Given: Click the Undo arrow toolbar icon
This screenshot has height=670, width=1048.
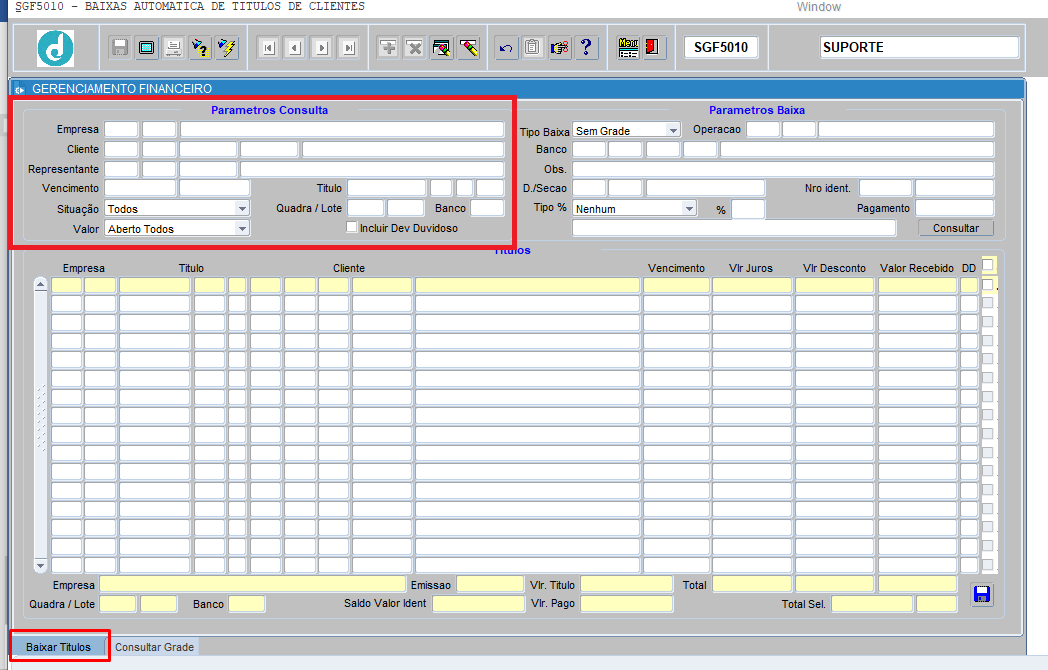Looking at the screenshot, I should tap(506, 47).
